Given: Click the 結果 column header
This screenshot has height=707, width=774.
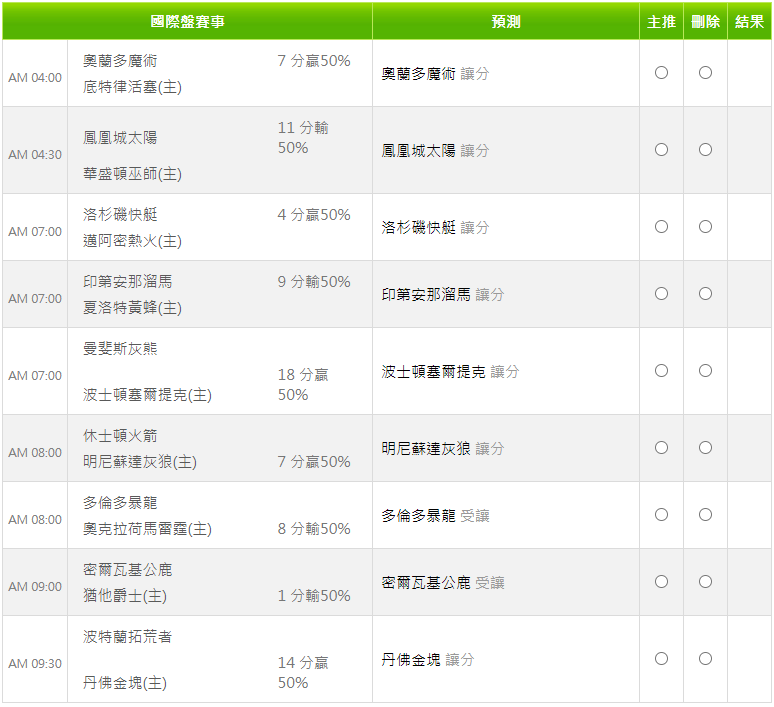Looking at the screenshot, I should tap(749, 21).
